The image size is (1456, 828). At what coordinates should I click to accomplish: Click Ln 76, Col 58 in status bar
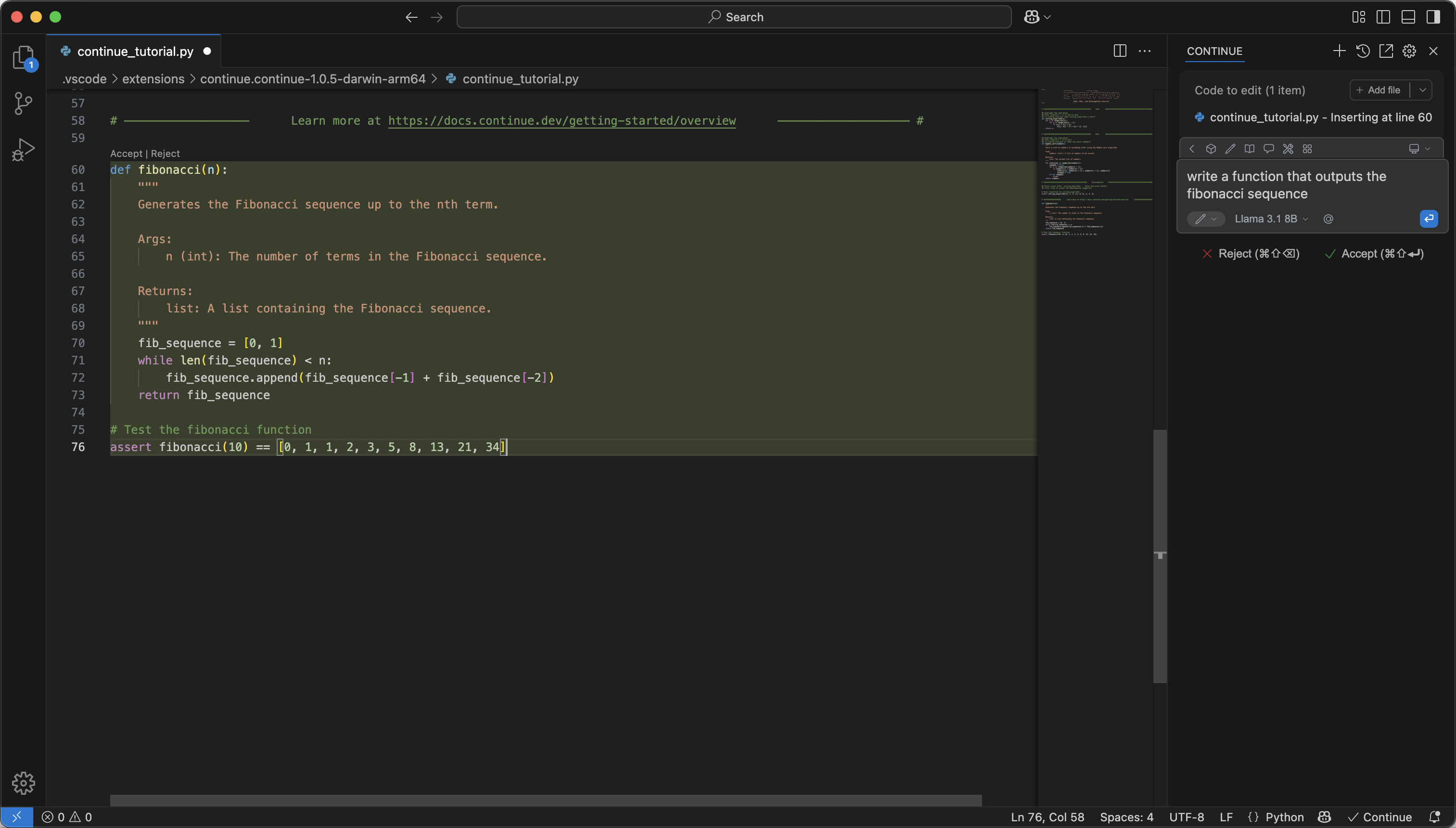(1047, 817)
